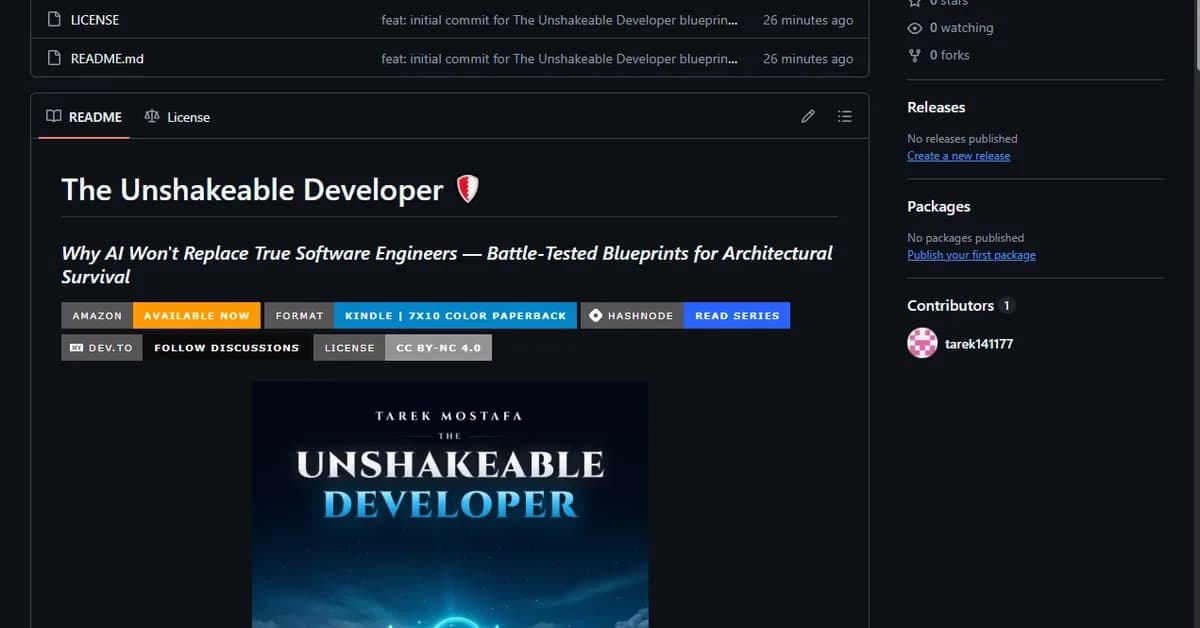Click the Hashnode logo icon in badge
The height and width of the screenshot is (628, 1200).
pos(596,316)
